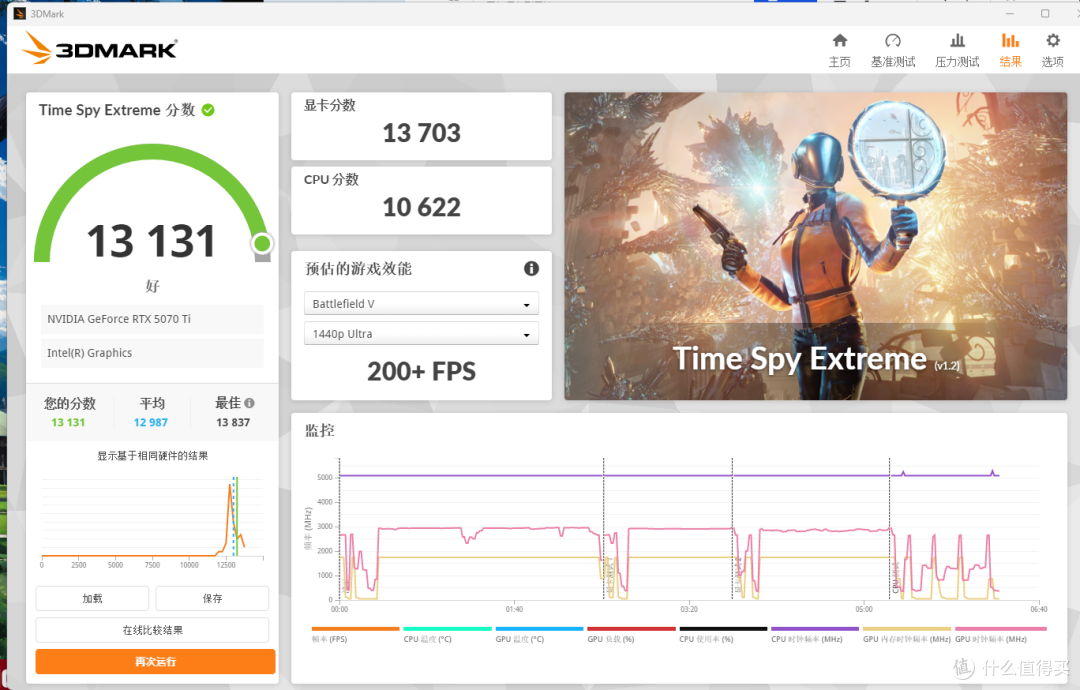Click the NVIDIA GeForce RTX 5070 Ti row
Viewport: 1080px width, 690px height.
click(x=152, y=319)
